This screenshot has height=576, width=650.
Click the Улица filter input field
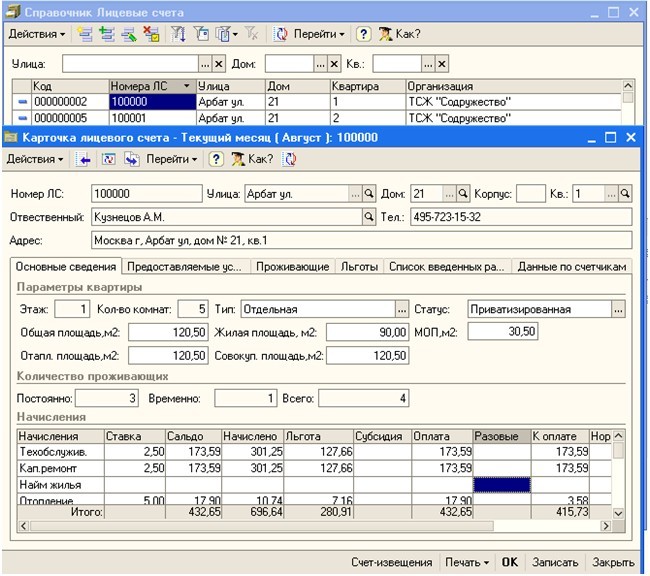tap(130, 64)
